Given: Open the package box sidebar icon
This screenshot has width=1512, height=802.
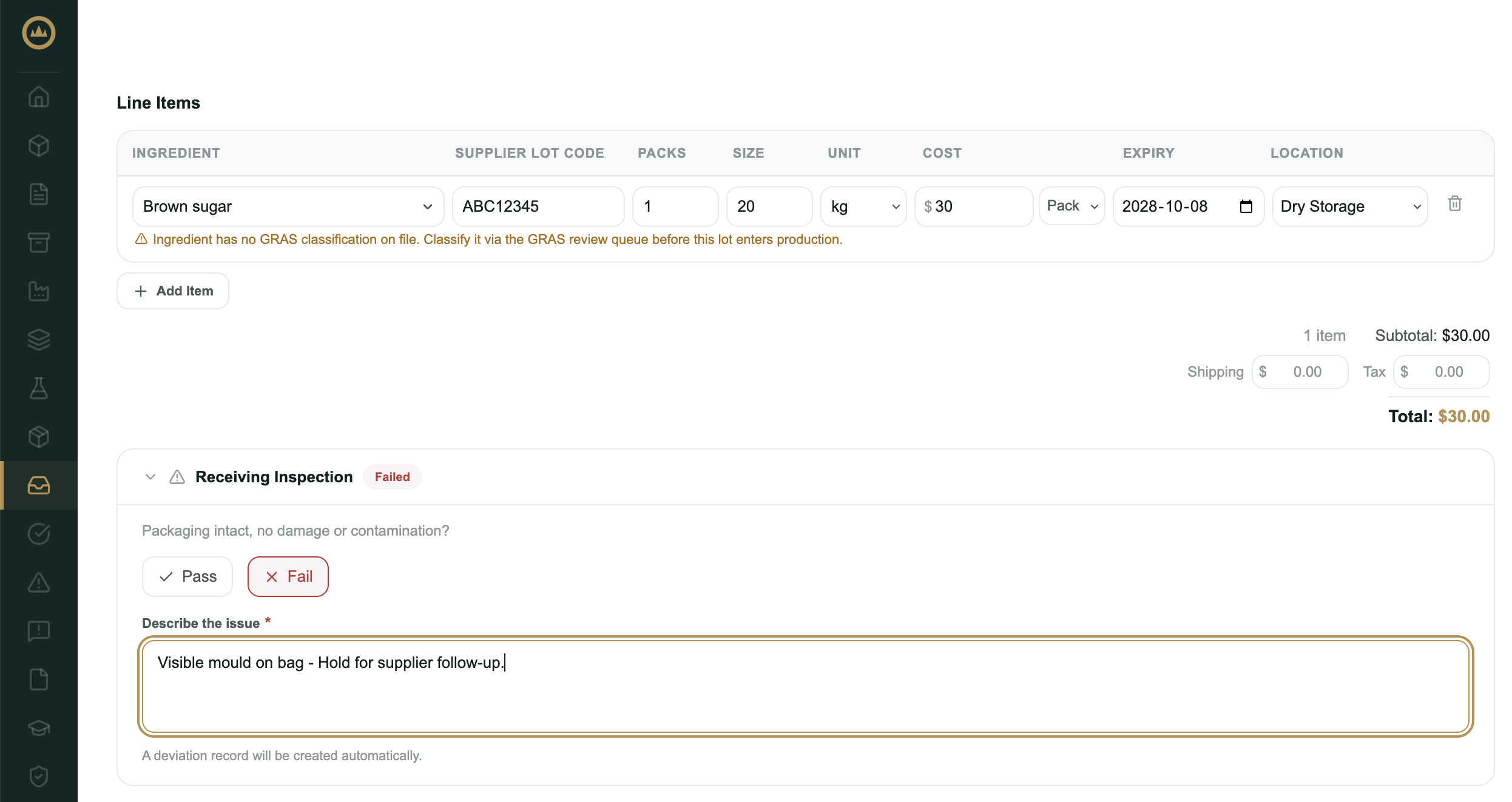Looking at the screenshot, I should (39, 437).
